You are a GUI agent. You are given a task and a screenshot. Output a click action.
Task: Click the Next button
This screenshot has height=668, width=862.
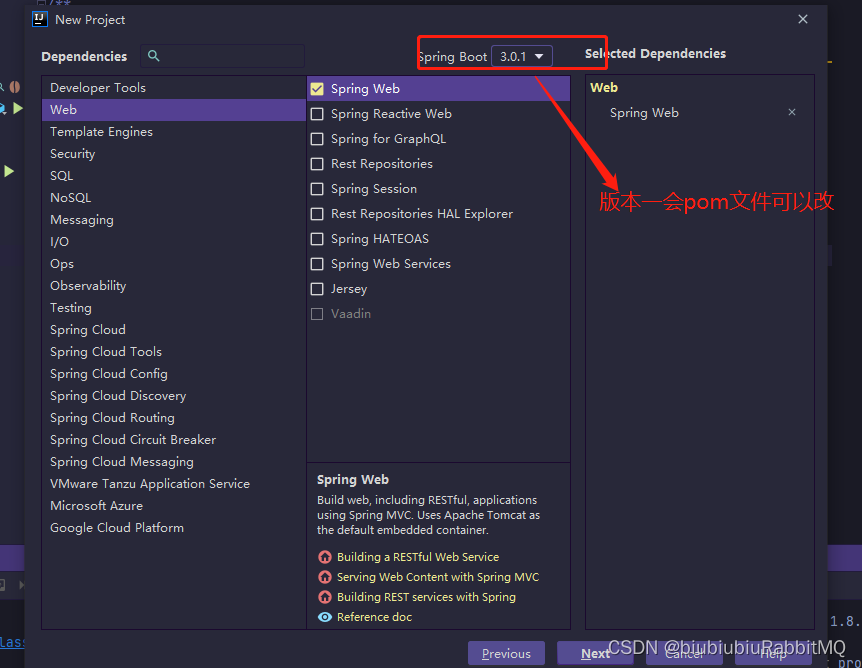(595, 653)
